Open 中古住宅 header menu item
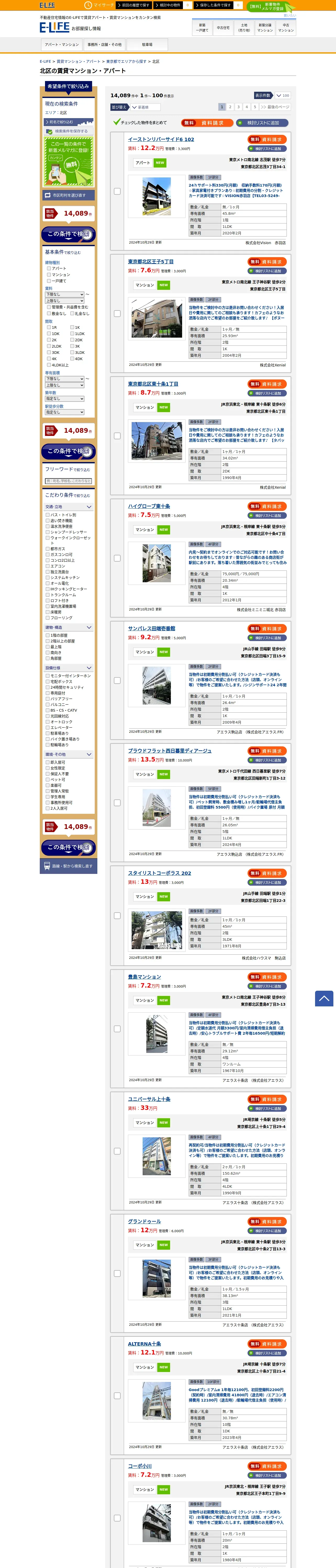The image size is (336, 1568). pyautogui.click(x=223, y=27)
